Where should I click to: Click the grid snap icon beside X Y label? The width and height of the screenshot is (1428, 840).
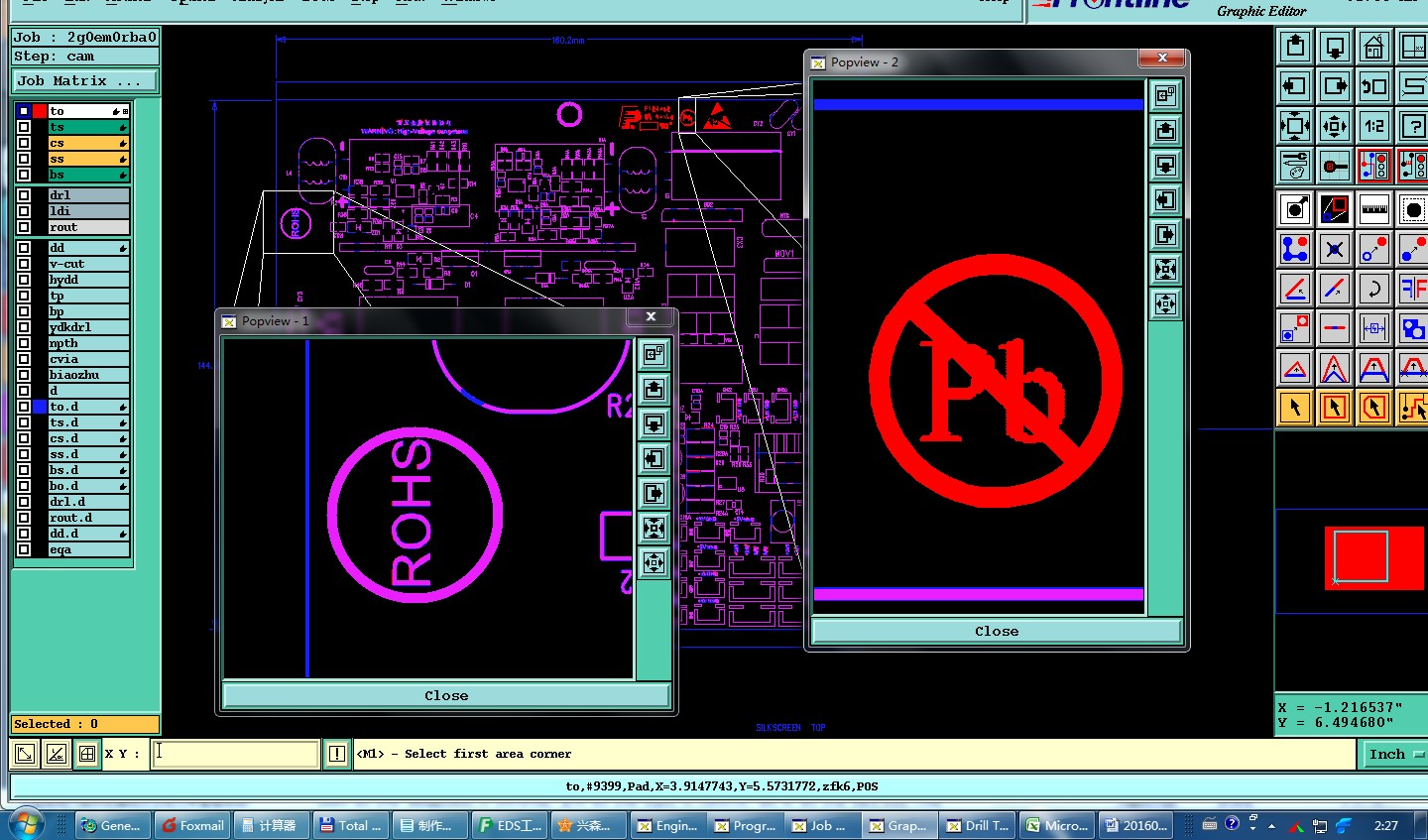click(x=87, y=754)
